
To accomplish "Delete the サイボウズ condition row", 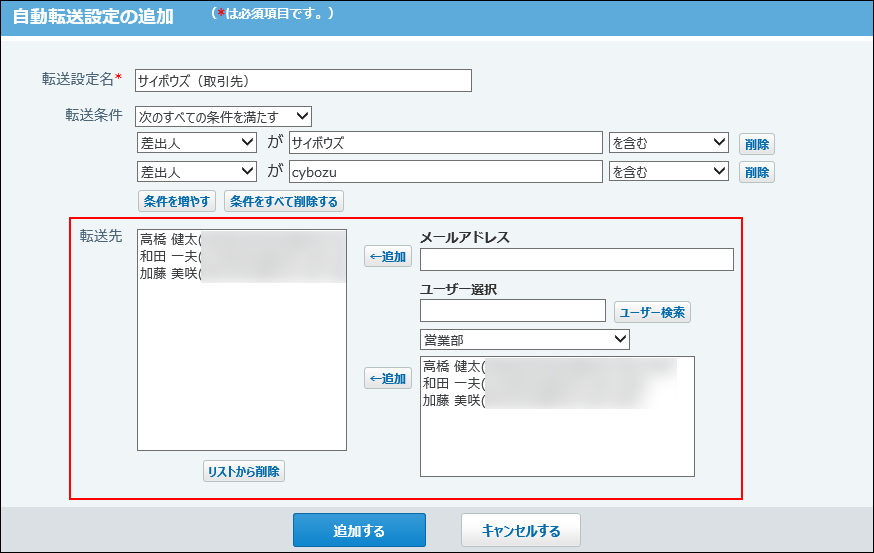I will pos(756,144).
